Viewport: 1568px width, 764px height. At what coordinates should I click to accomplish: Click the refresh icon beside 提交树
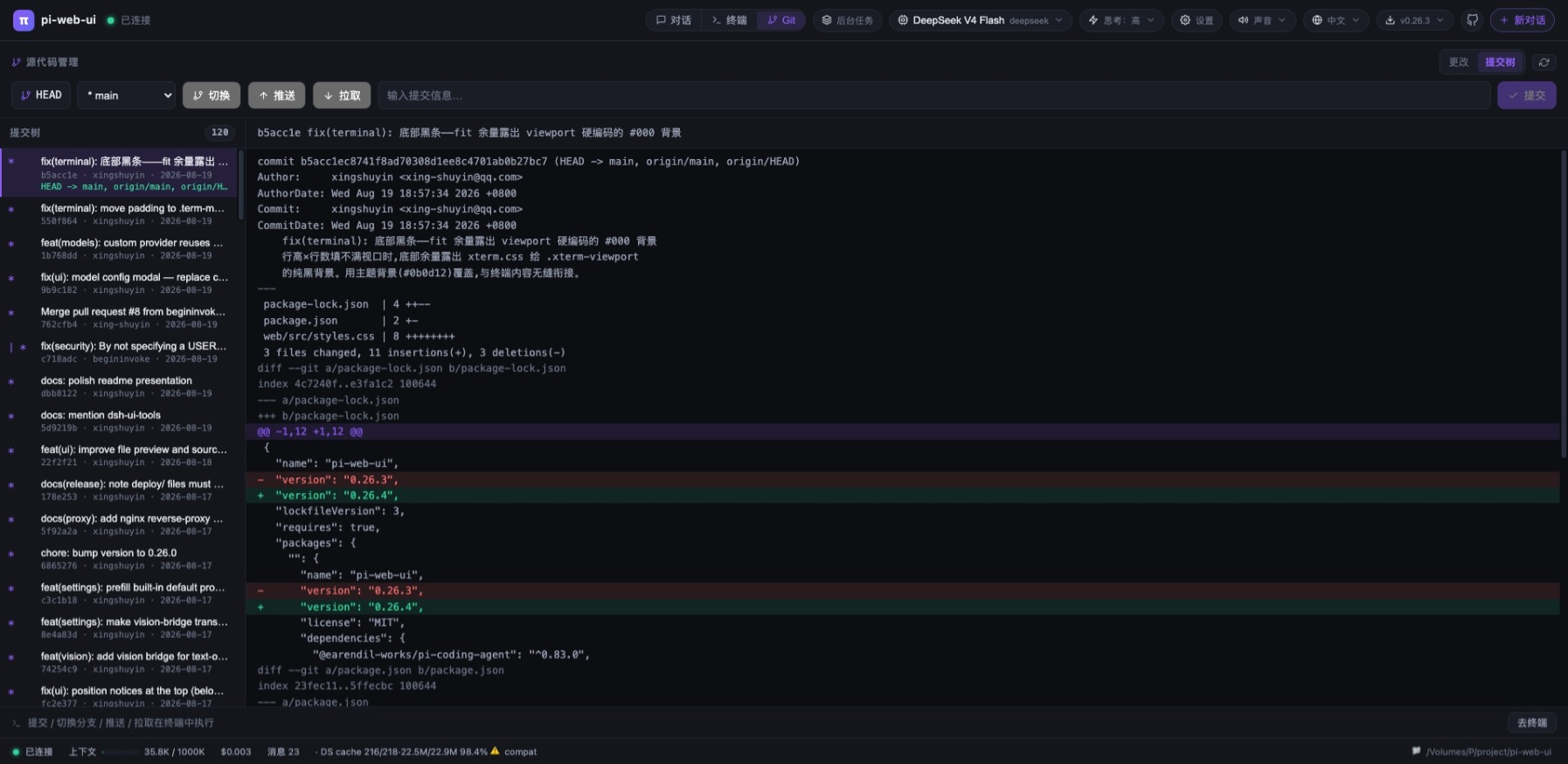[1544, 62]
